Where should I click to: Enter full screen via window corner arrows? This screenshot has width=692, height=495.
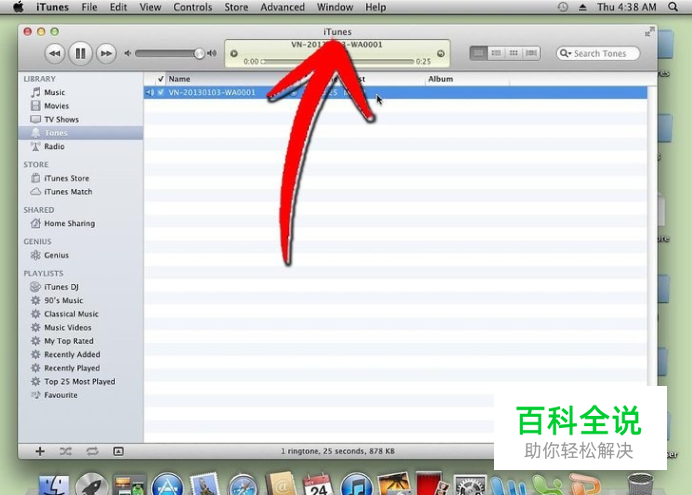649,32
